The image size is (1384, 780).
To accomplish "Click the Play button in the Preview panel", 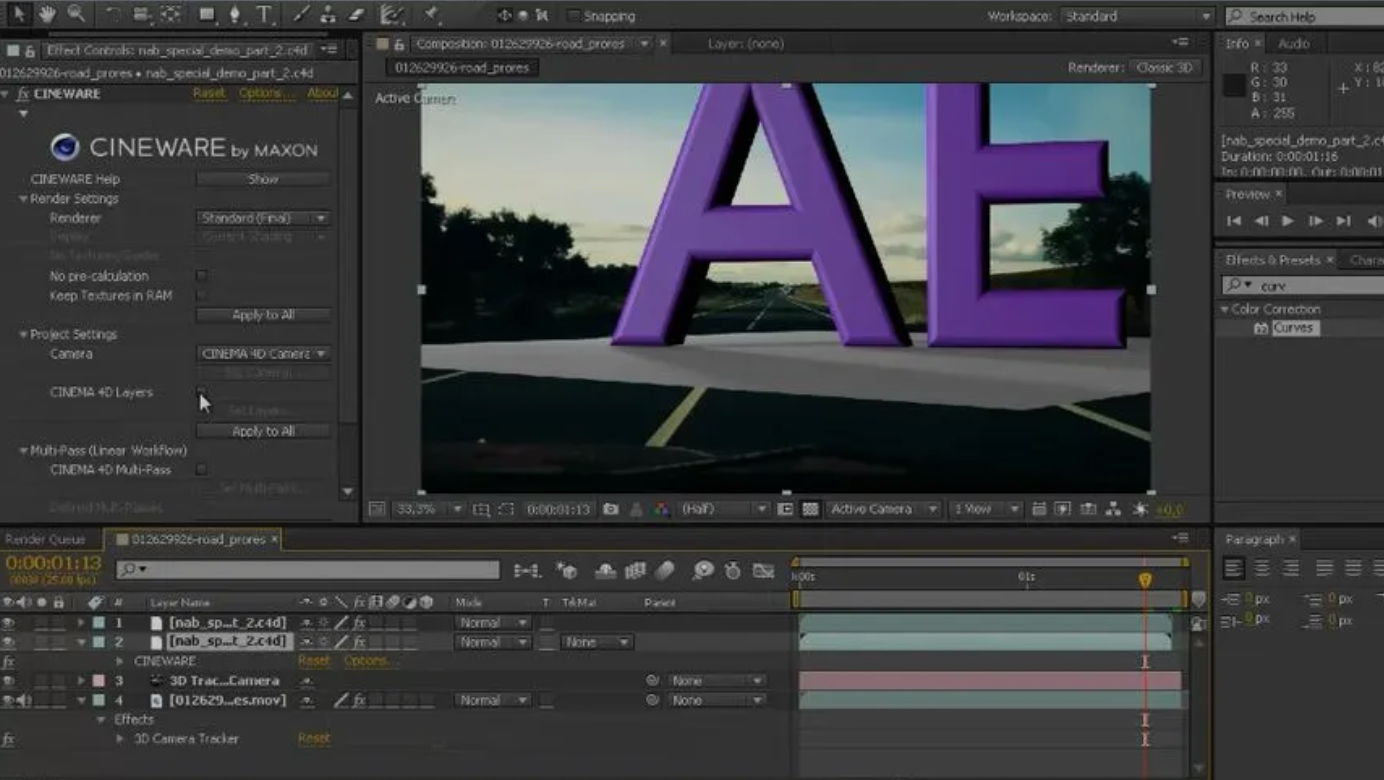I will click(x=1288, y=221).
